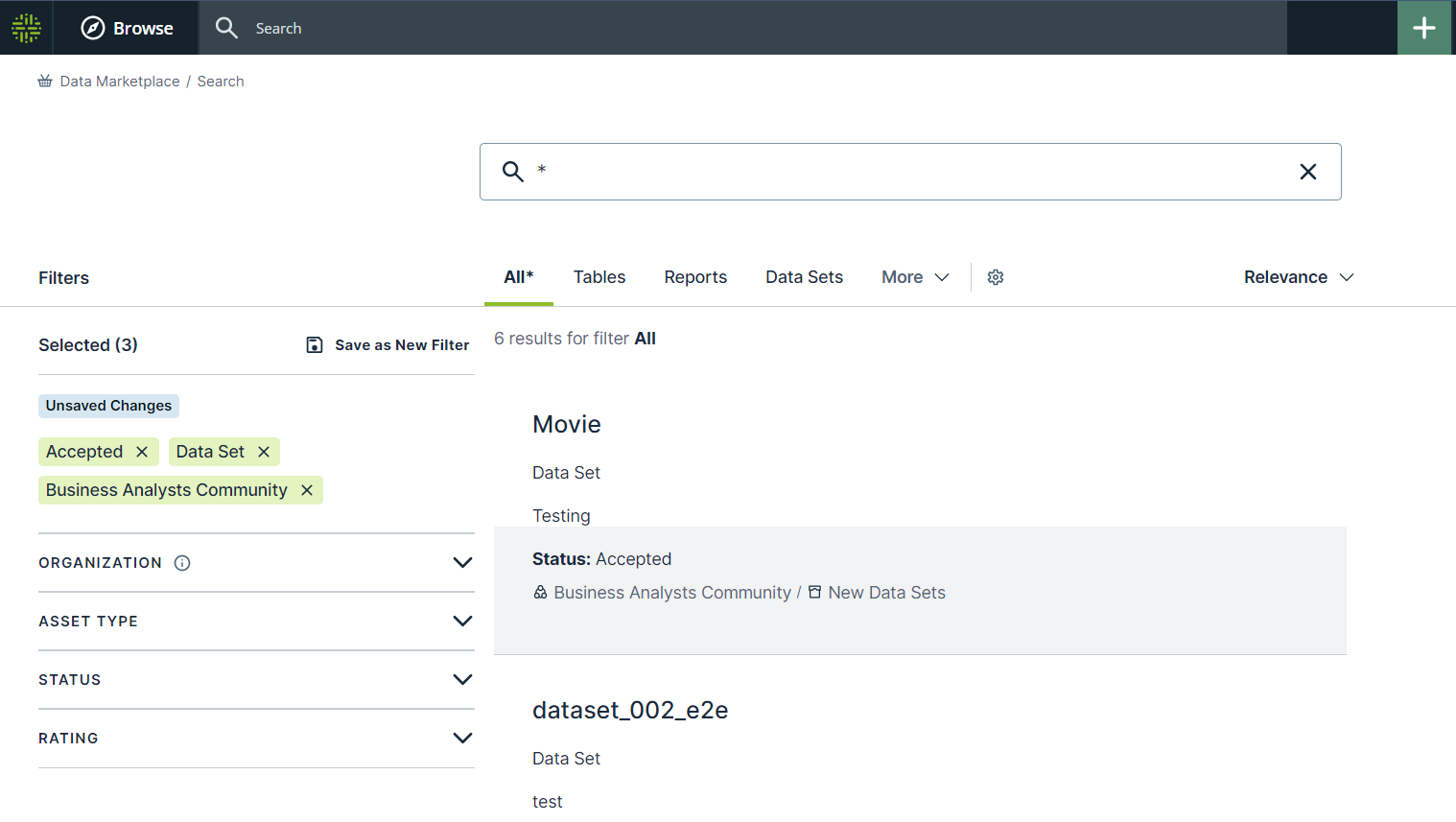Open search settings gear icon
Image resolution: width=1456 pixels, height=822 pixels.
(x=996, y=277)
